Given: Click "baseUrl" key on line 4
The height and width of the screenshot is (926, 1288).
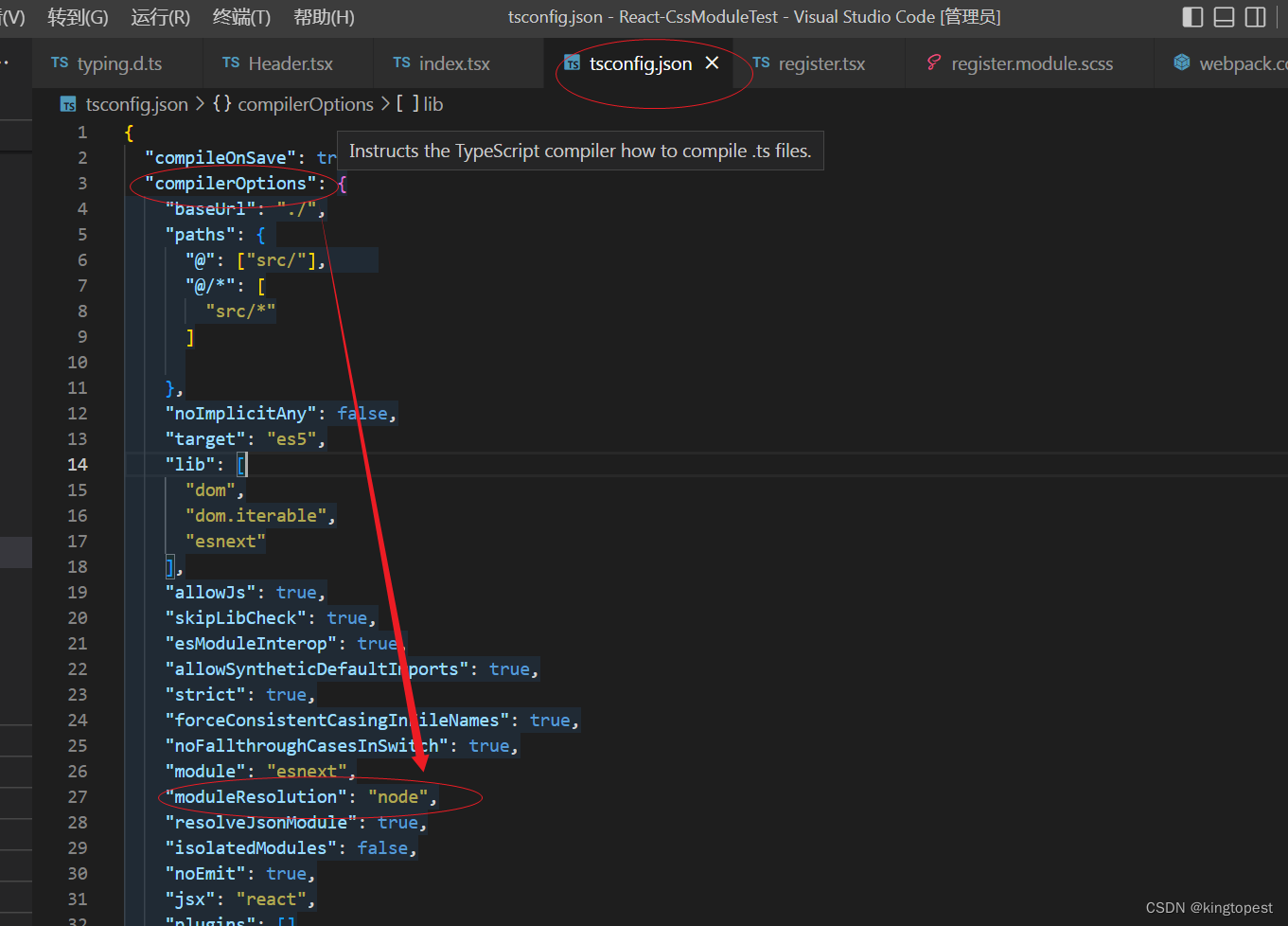Looking at the screenshot, I should pos(211,208).
